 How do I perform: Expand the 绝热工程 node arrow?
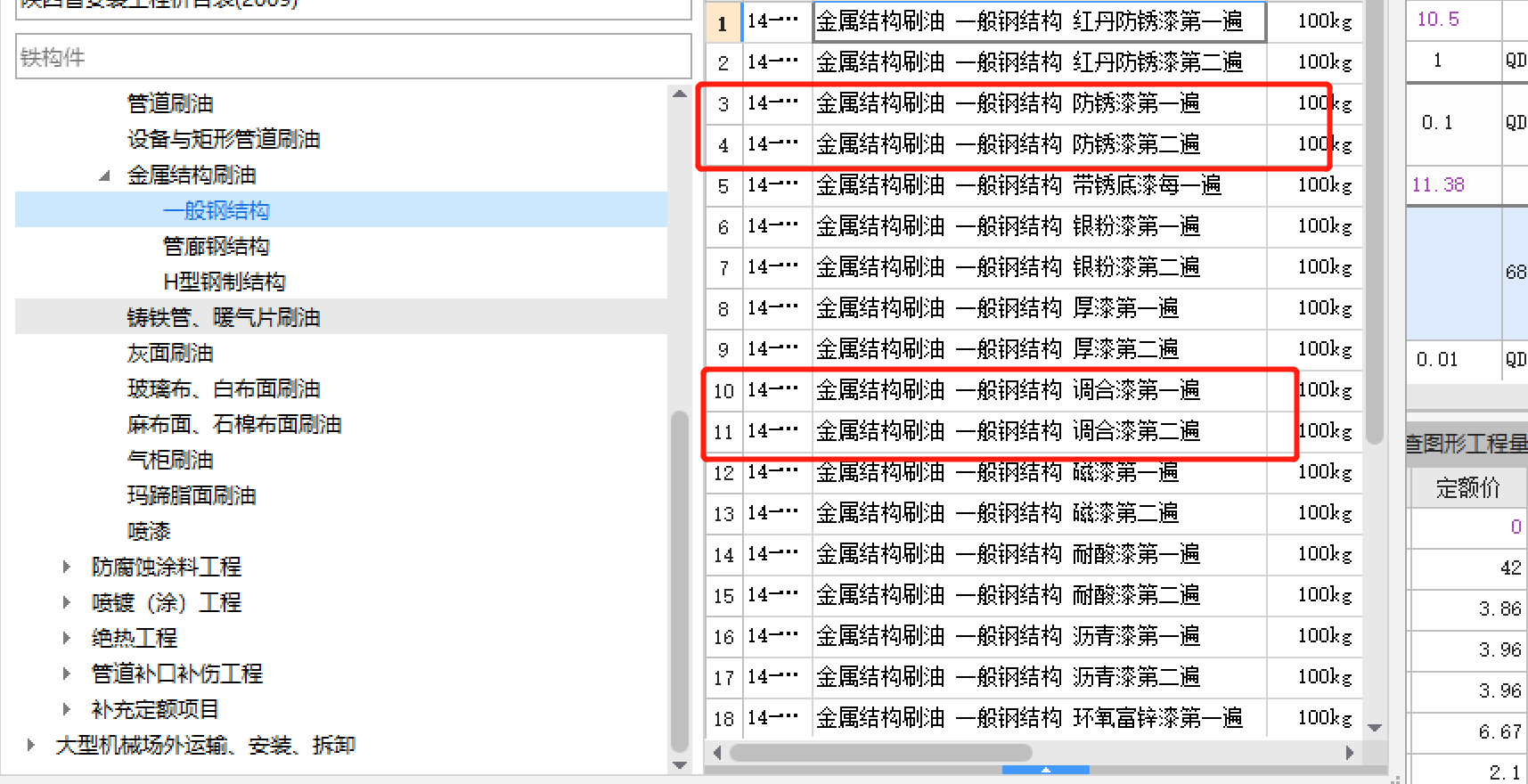tap(66, 638)
